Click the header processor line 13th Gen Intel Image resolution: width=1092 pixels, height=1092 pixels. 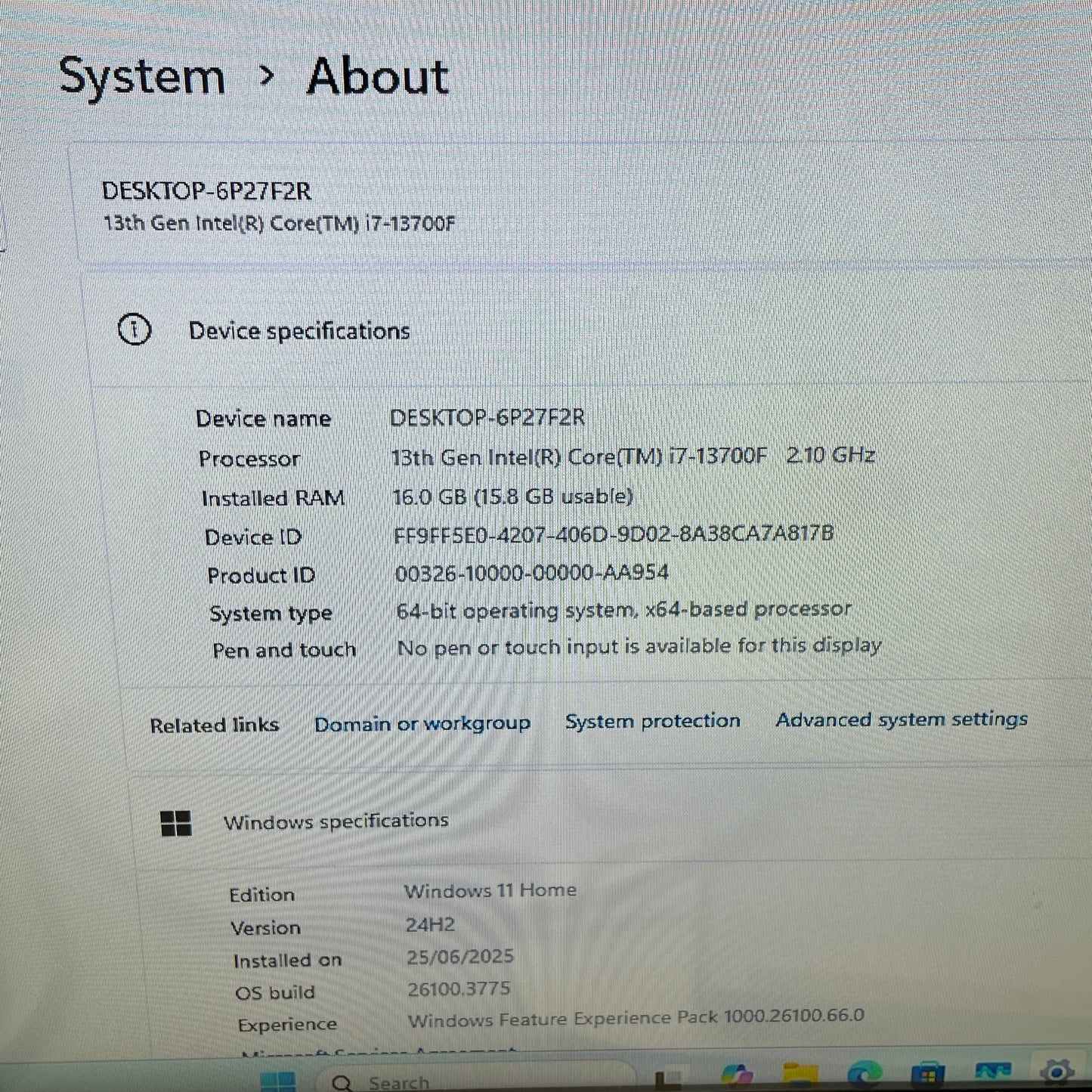click(x=280, y=224)
